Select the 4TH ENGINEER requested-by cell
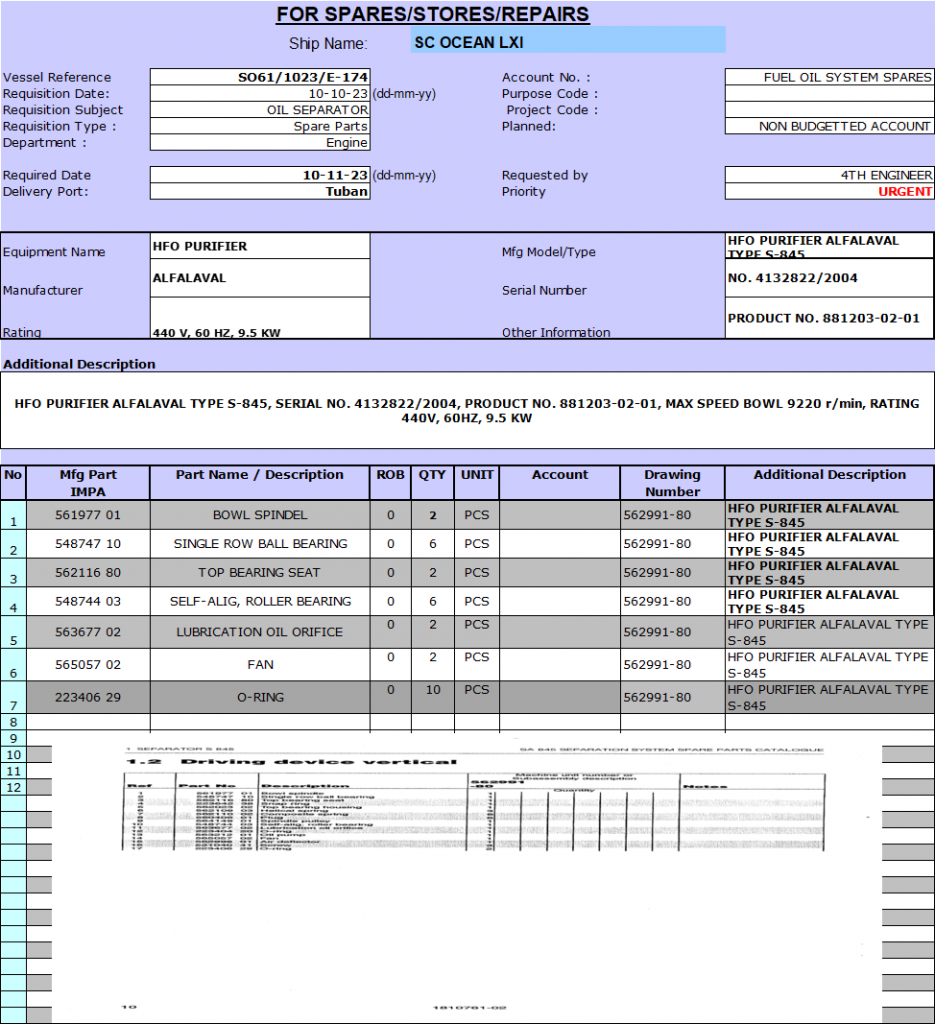Image resolution: width=935 pixels, height=1024 pixels. (829, 175)
